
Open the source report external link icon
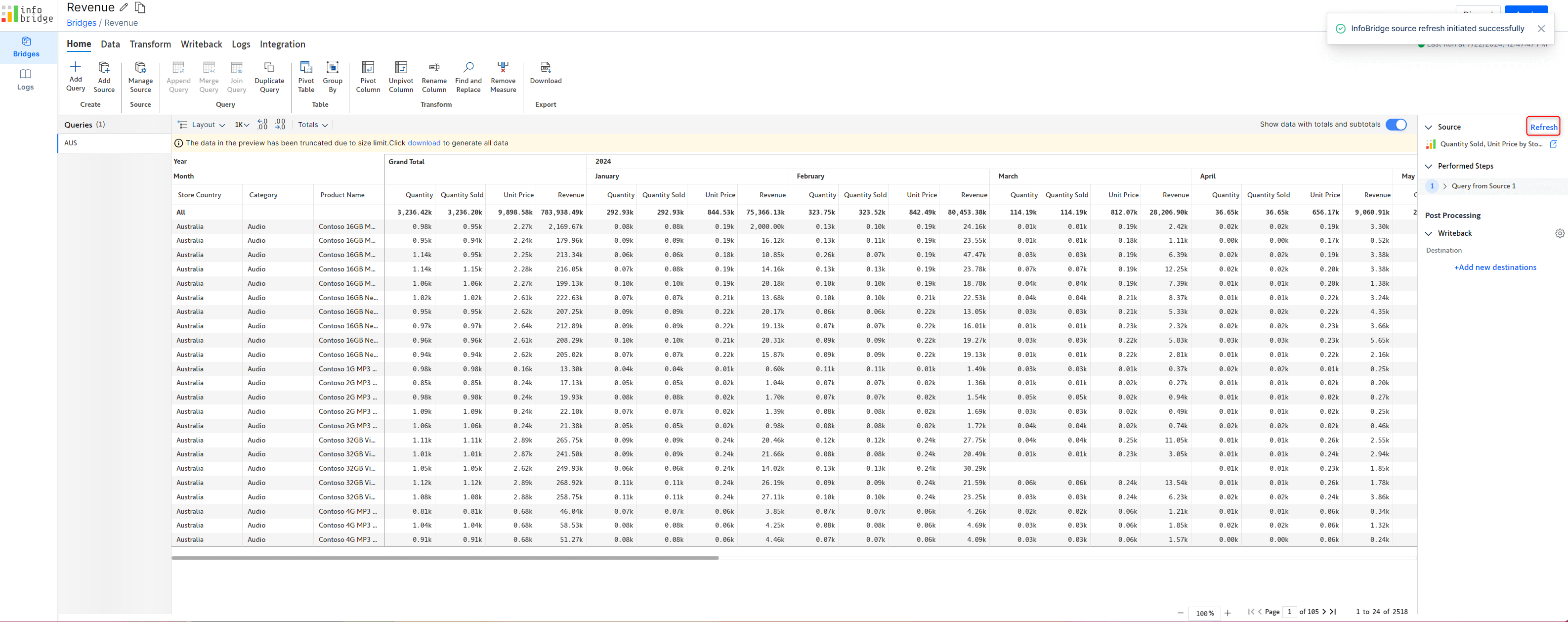[1553, 144]
